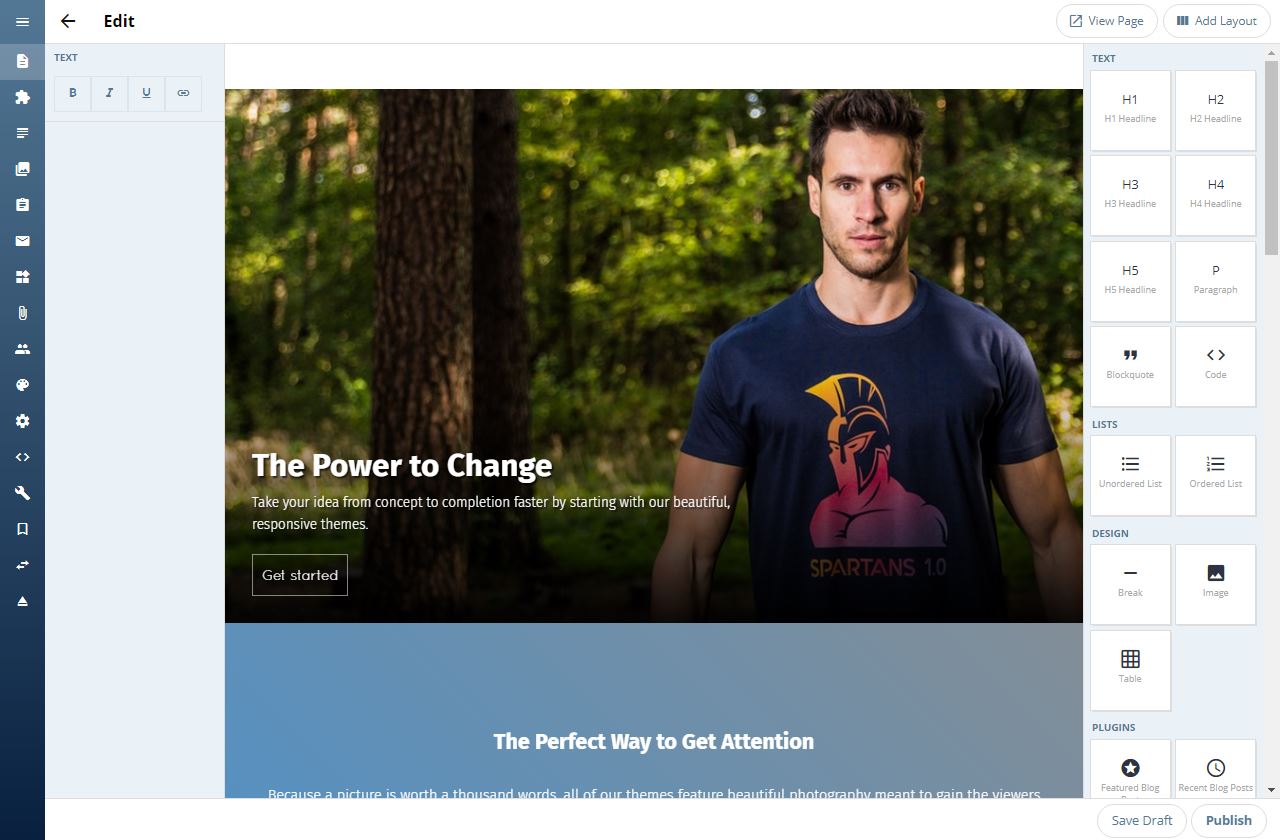This screenshot has width=1280, height=840.
Task: Open the Add Layout button
Action: 1217,21
